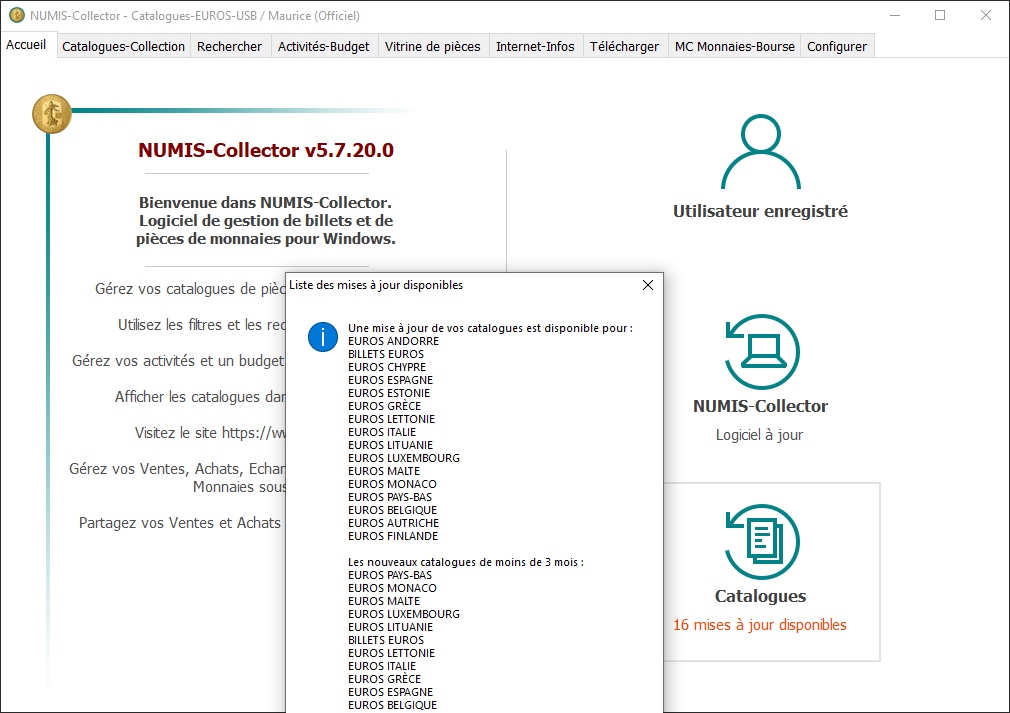This screenshot has height=713, width=1010.
Task: Click 'EUROS BELGIQUE' under the catalogue updates heading
Action: click(392, 510)
